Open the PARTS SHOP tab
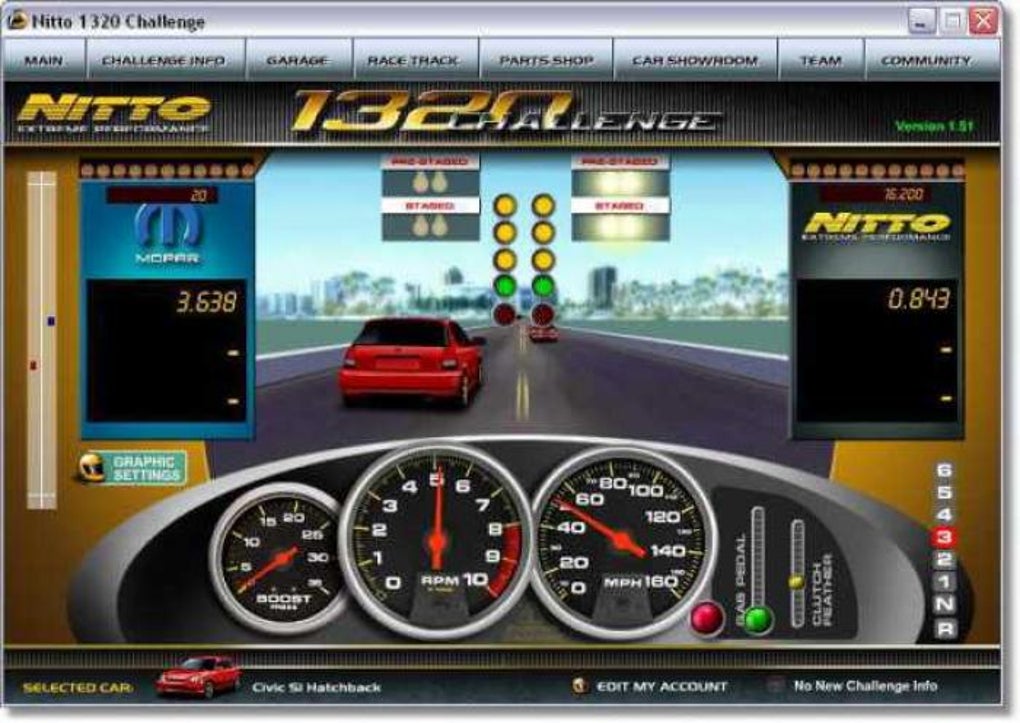Screen dimensions: 1020x723 pyautogui.click(x=546, y=60)
